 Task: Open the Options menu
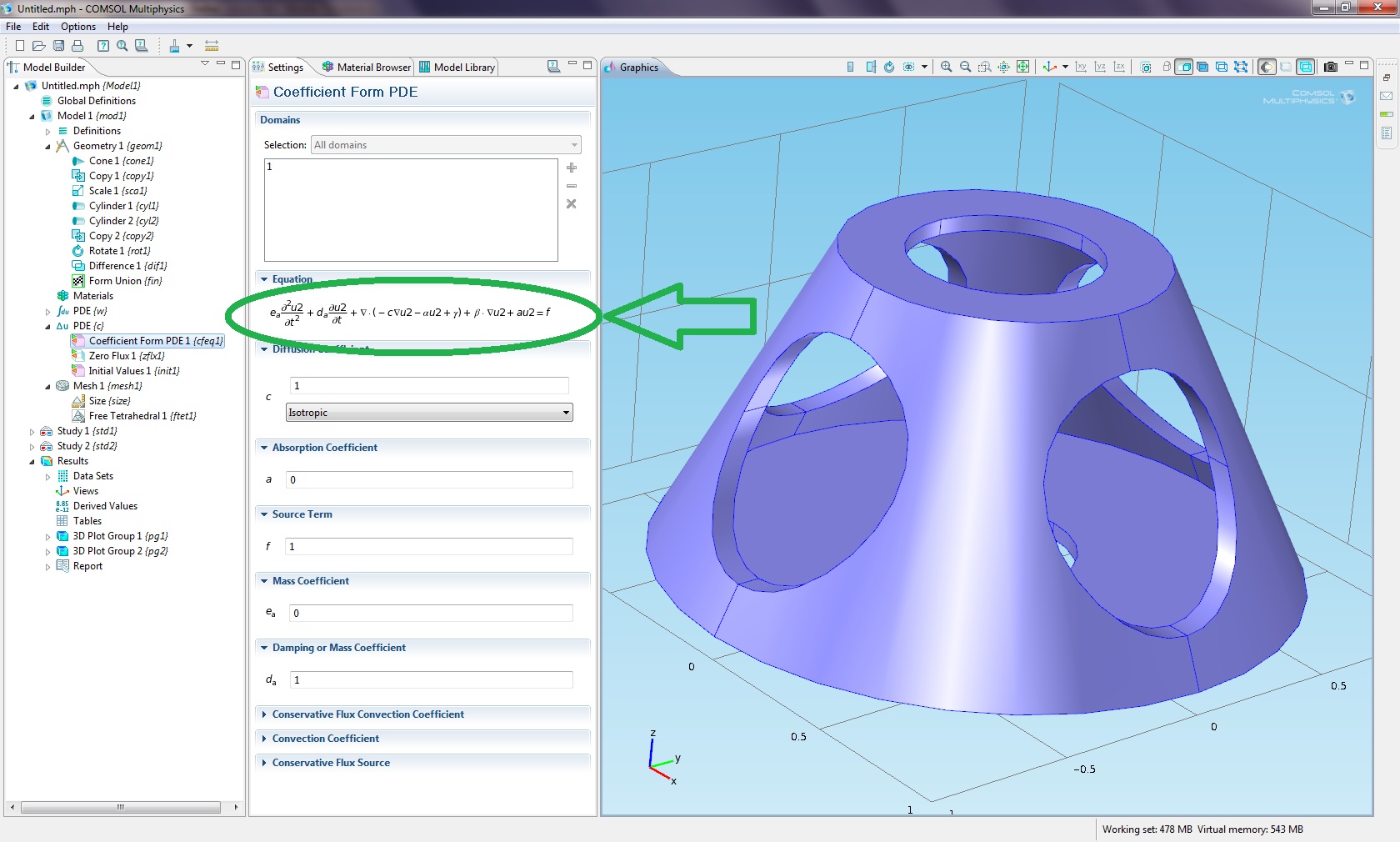click(78, 27)
